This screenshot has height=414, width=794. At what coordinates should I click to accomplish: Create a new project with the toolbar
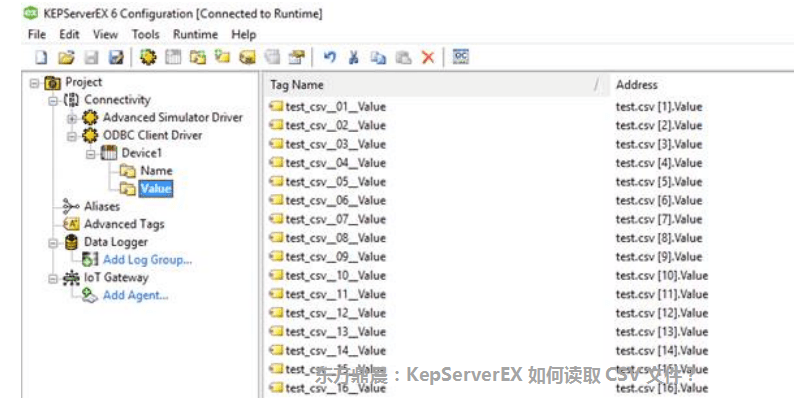[x=42, y=57]
